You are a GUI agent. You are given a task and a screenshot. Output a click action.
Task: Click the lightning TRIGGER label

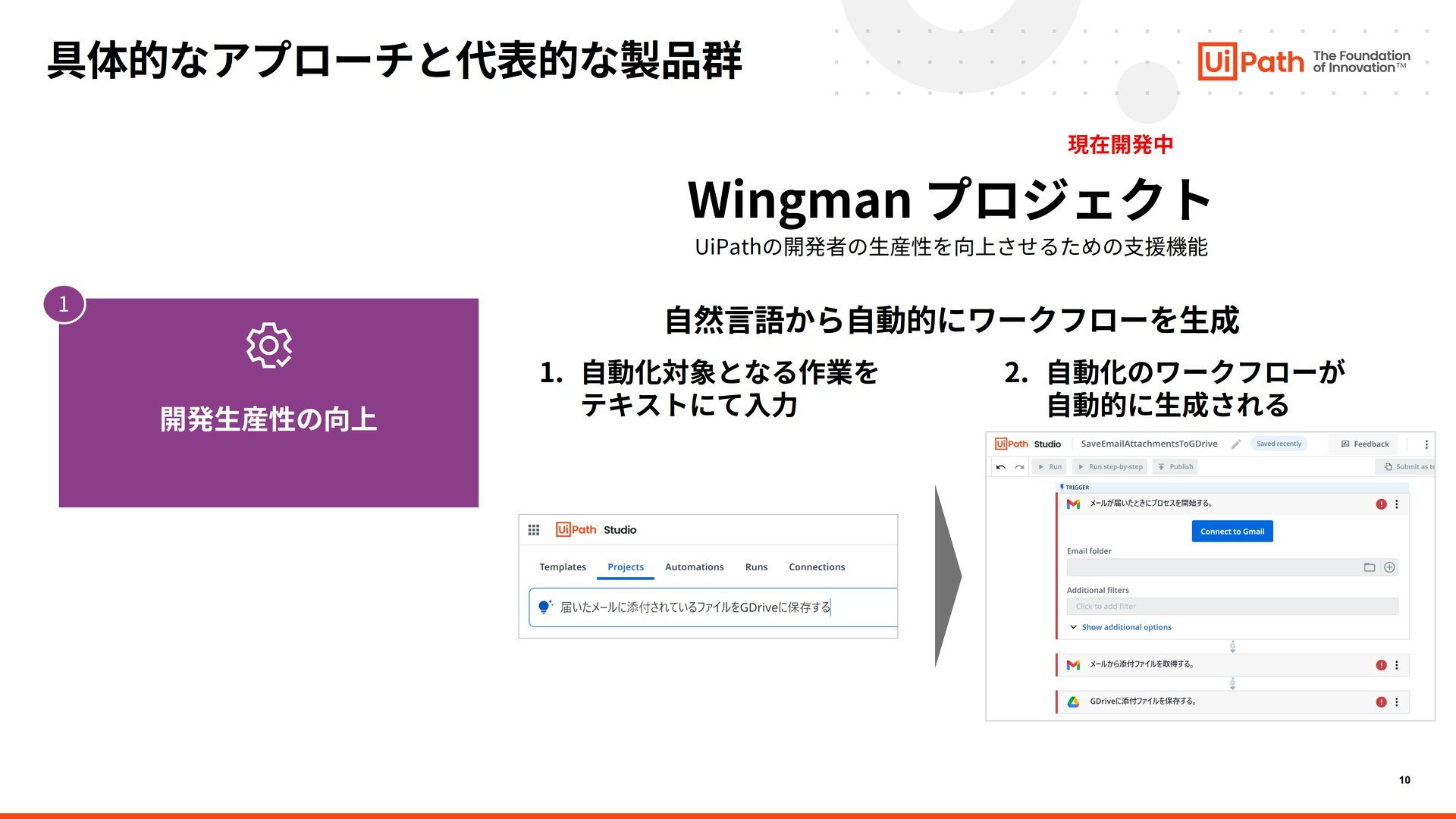click(1075, 487)
